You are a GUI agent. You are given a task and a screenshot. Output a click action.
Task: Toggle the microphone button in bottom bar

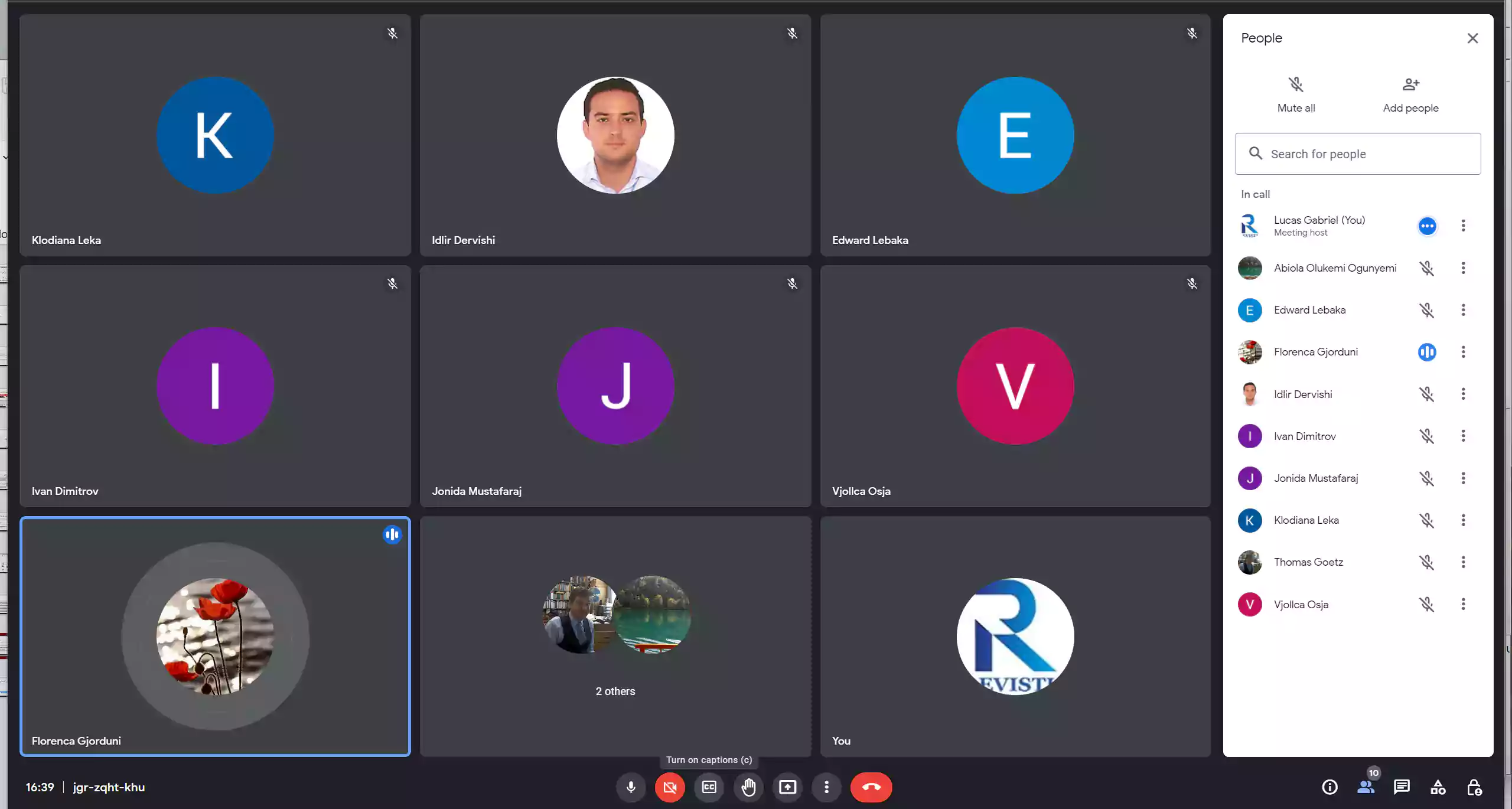coord(631,787)
